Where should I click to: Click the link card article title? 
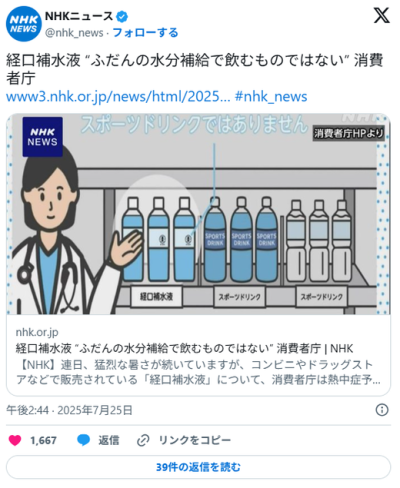[x=184, y=348]
